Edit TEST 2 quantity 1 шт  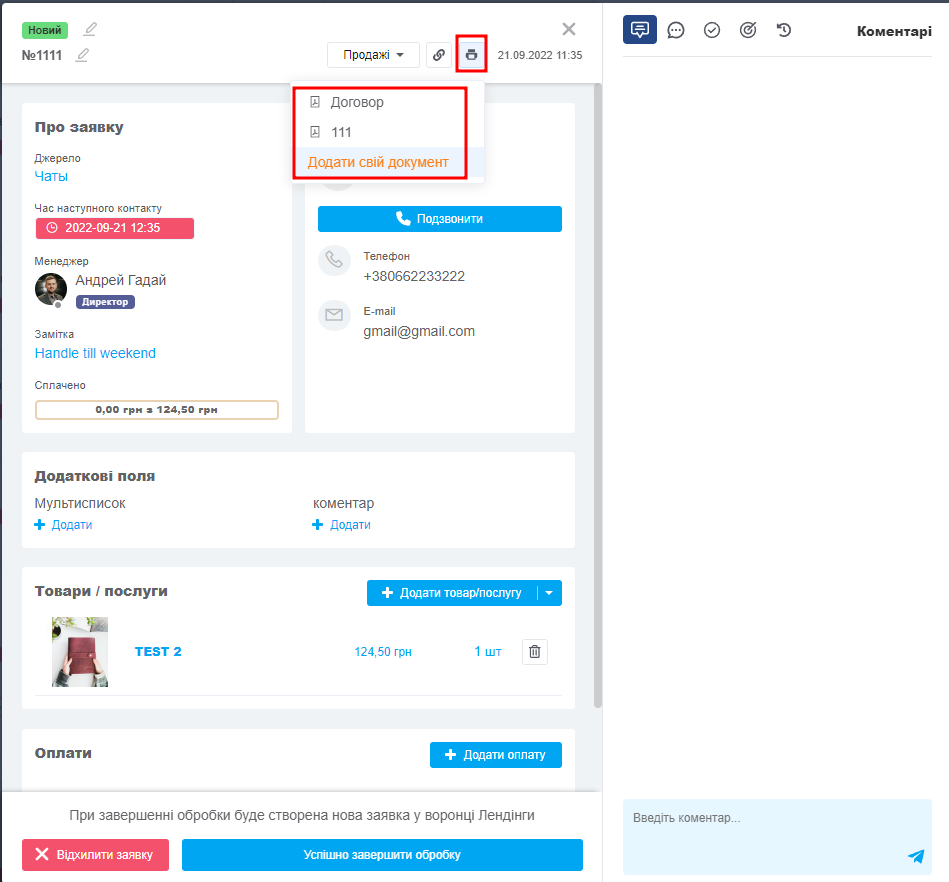pyautogui.click(x=488, y=652)
